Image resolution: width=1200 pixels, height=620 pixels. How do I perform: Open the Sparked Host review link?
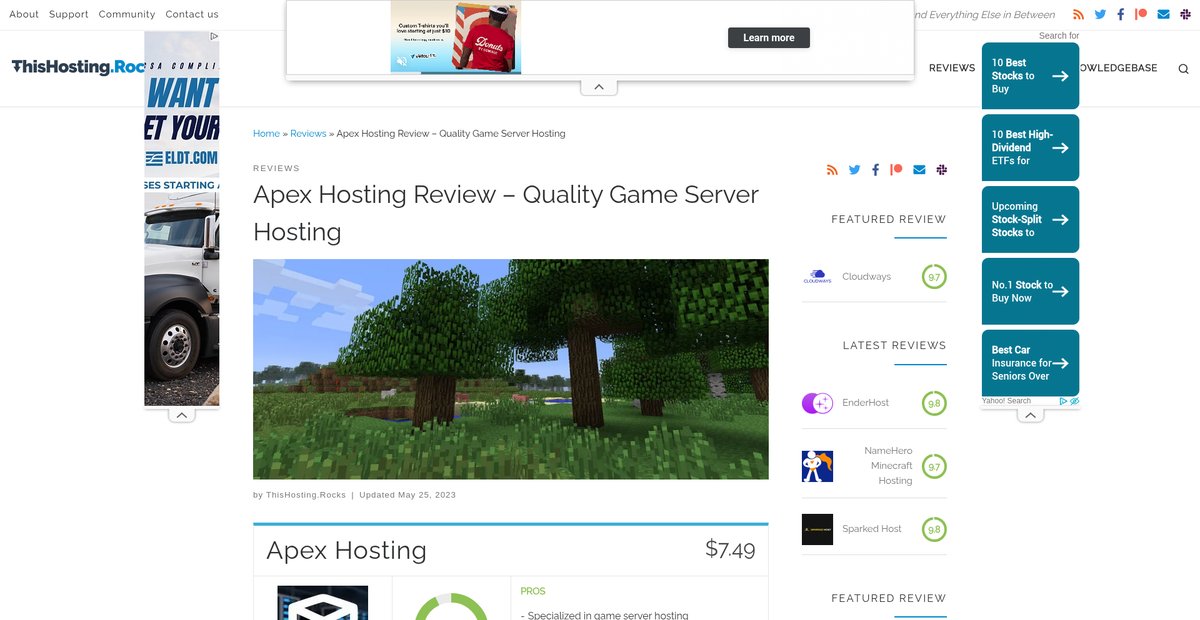[x=872, y=529]
